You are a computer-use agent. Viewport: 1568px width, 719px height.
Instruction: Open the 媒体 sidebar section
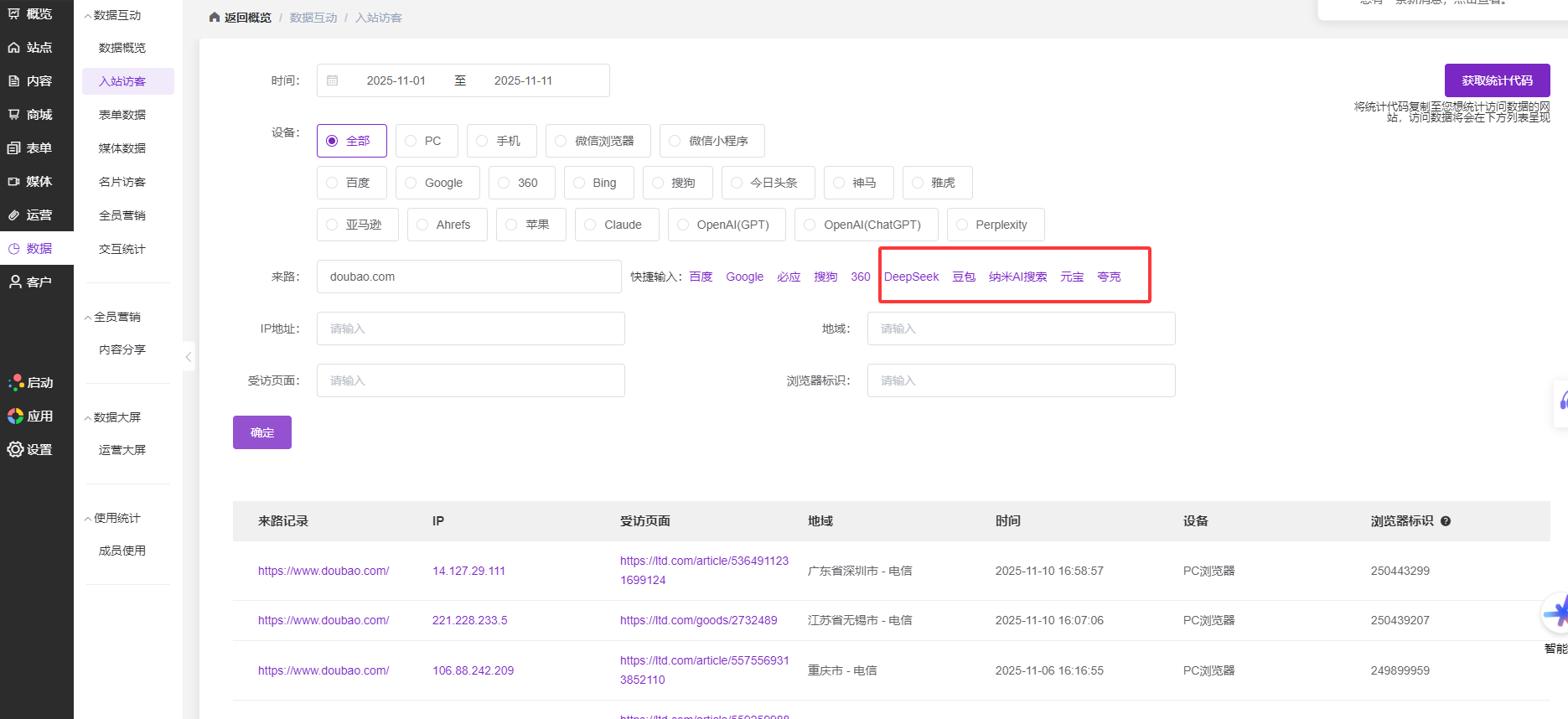click(30, 182)
